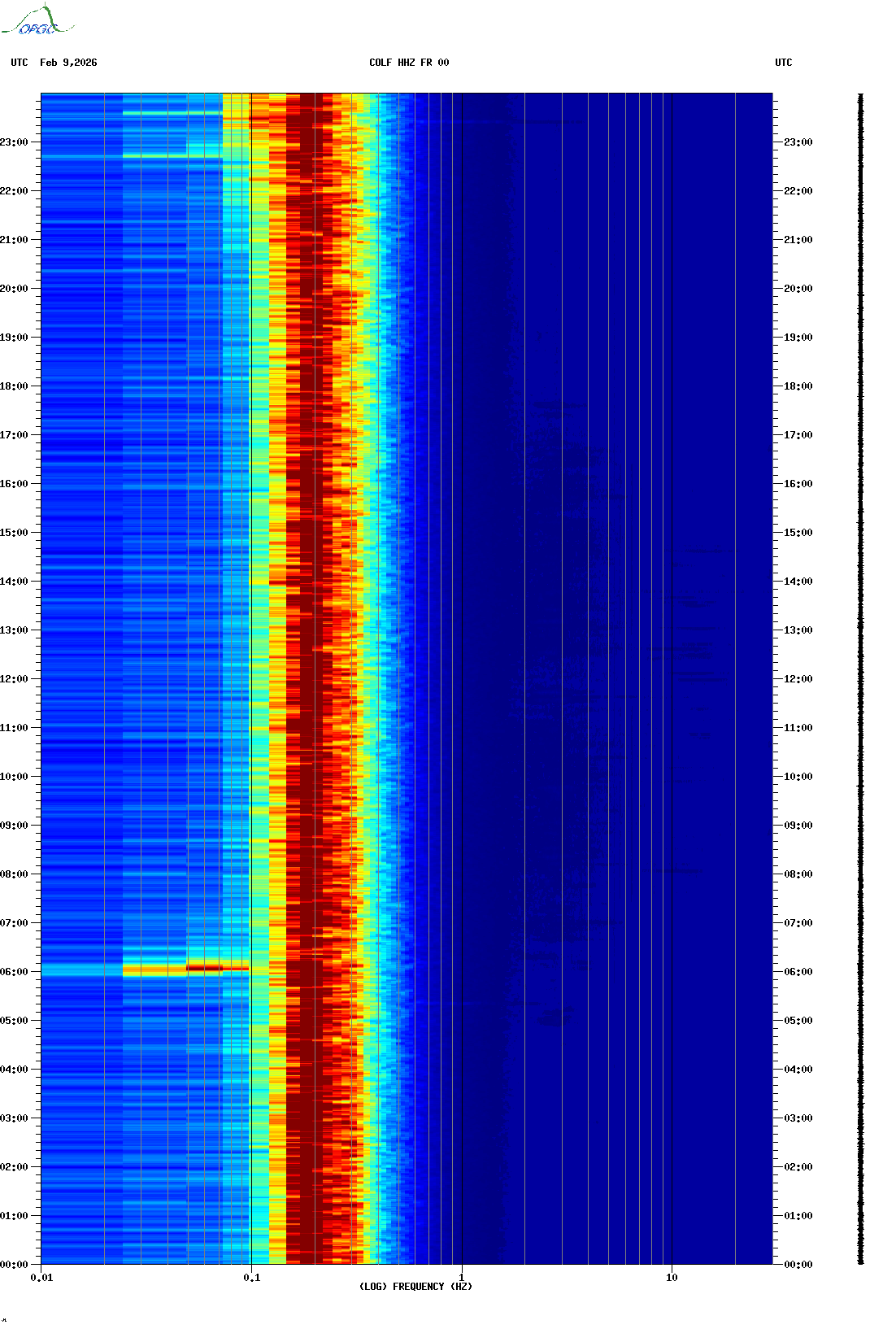The image size is (896, 1329).
Task: Click the 'Feb 9,2026' date label
Action: 68,63
